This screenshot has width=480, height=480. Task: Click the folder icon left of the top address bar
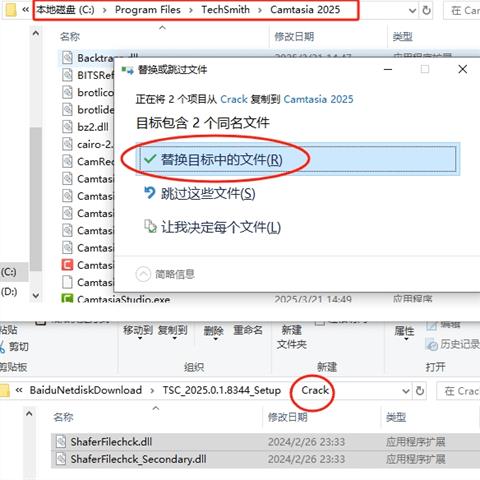pyautogui.click(x=10, y=10)
